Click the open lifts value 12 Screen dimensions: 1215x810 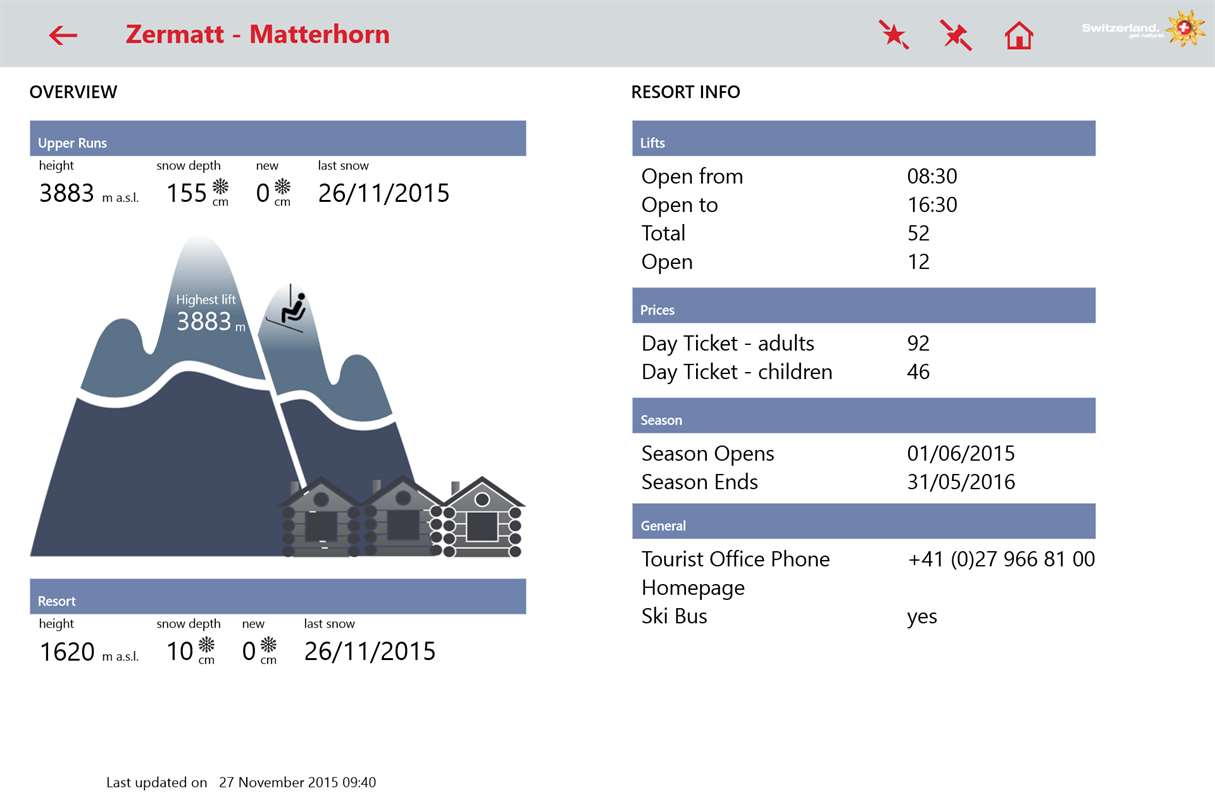tap(918, 262)
